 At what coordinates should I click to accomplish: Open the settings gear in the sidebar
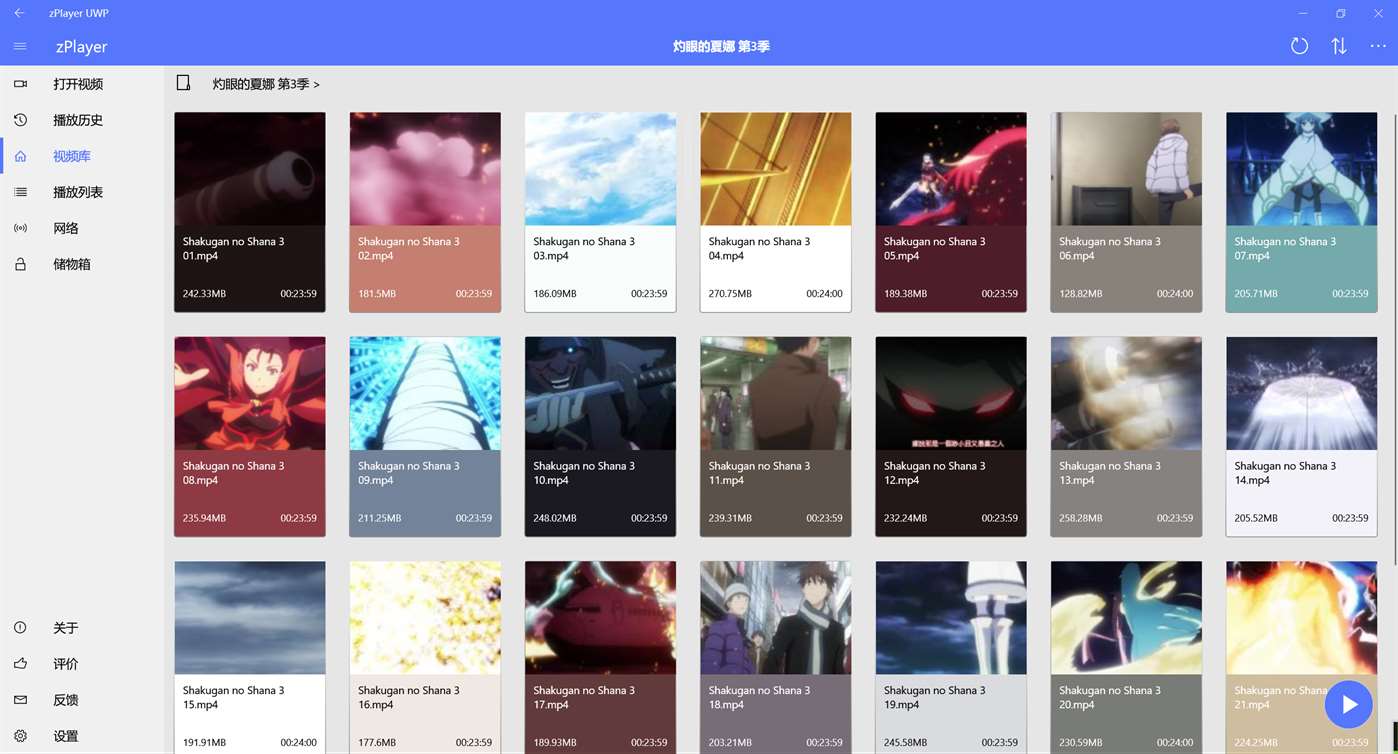[x=20, y=736]
